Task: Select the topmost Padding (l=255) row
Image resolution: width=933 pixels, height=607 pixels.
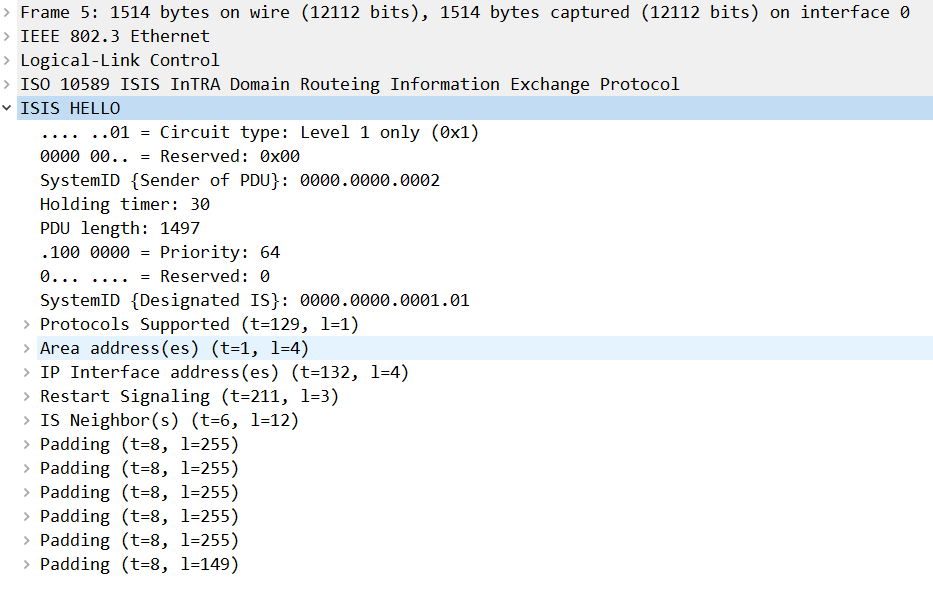Action: pyautogui.click(x=139, y=444)
